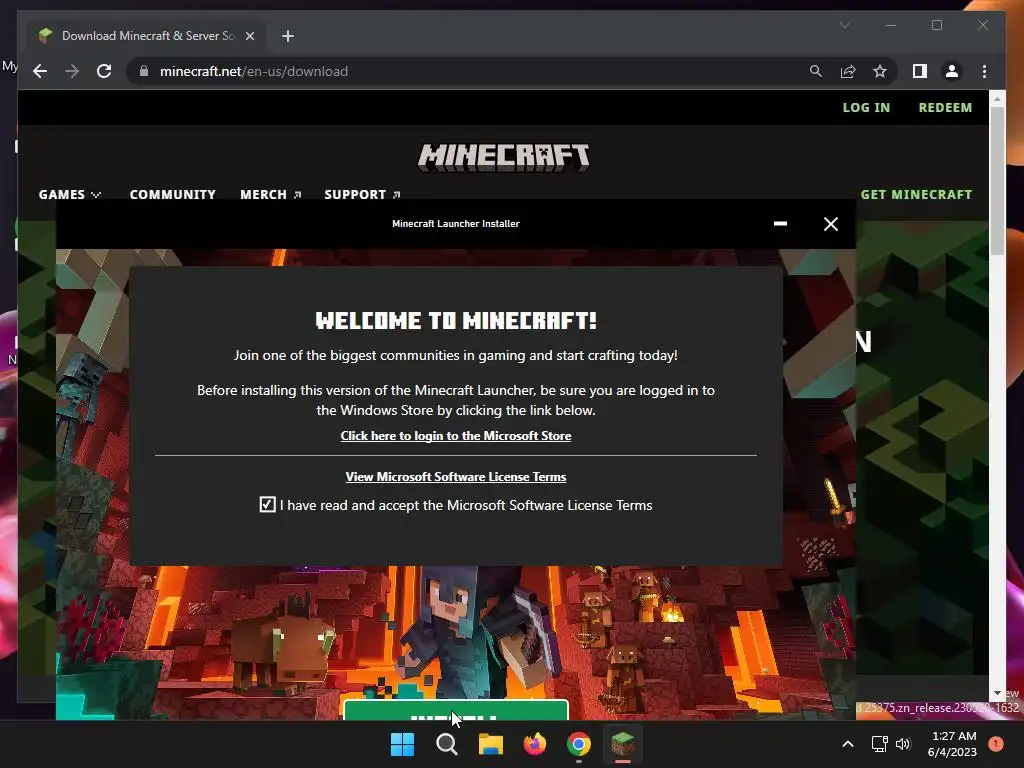Open a new browser tab
This screenshot has height=768, width=1024.
(x=288, y=36)
